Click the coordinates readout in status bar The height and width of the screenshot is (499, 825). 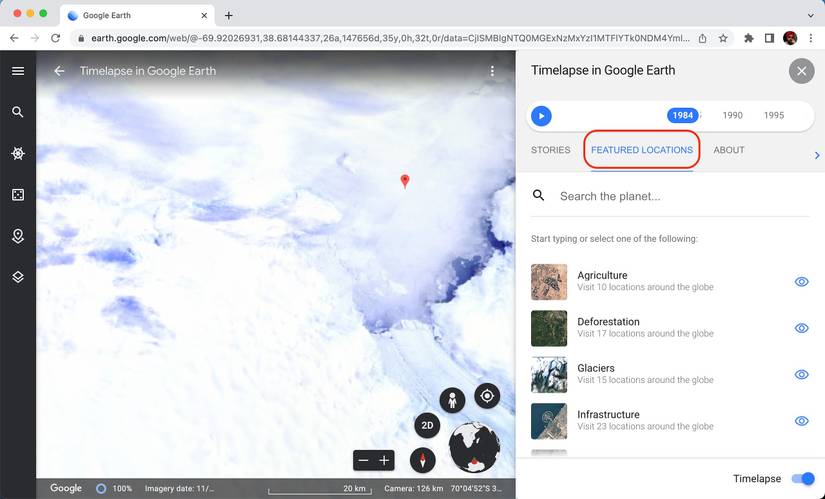pyautogui.click(x=476, y=488)
